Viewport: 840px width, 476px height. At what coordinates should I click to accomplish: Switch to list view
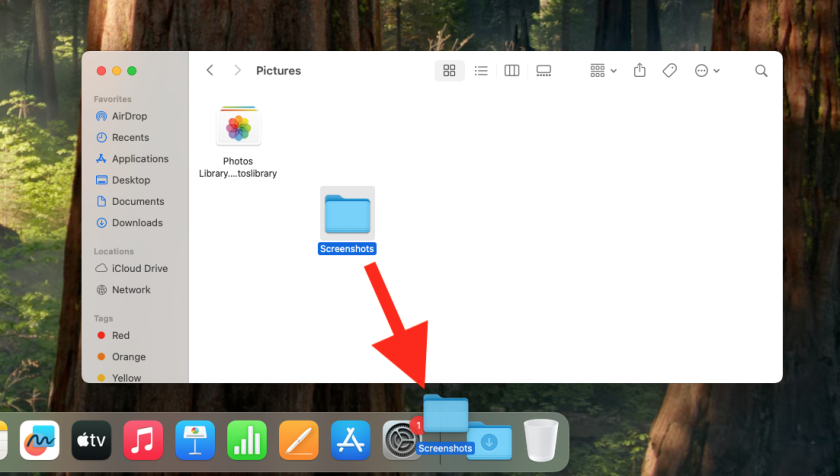point(481,71)
